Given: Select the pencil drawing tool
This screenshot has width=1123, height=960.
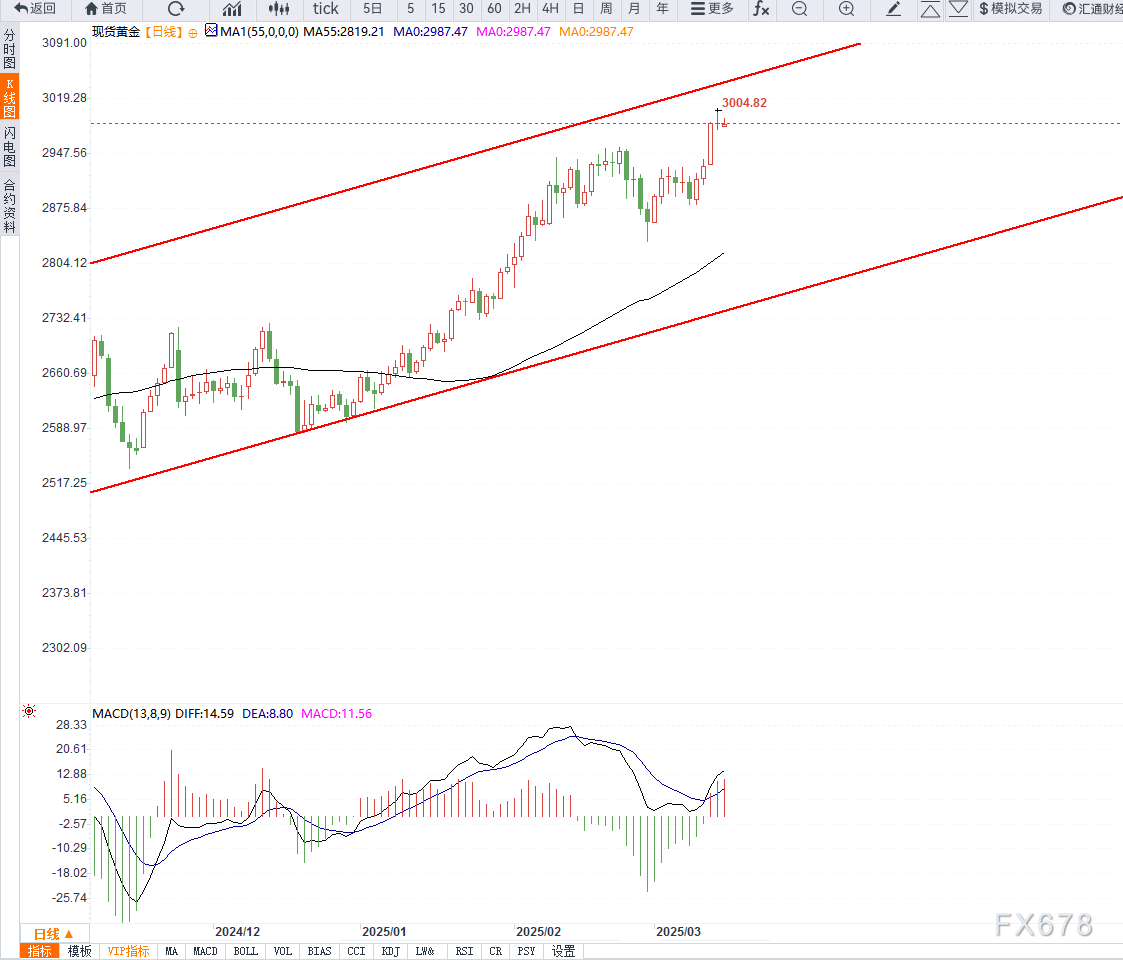Looking at the screenshot, I should point(894,9).
